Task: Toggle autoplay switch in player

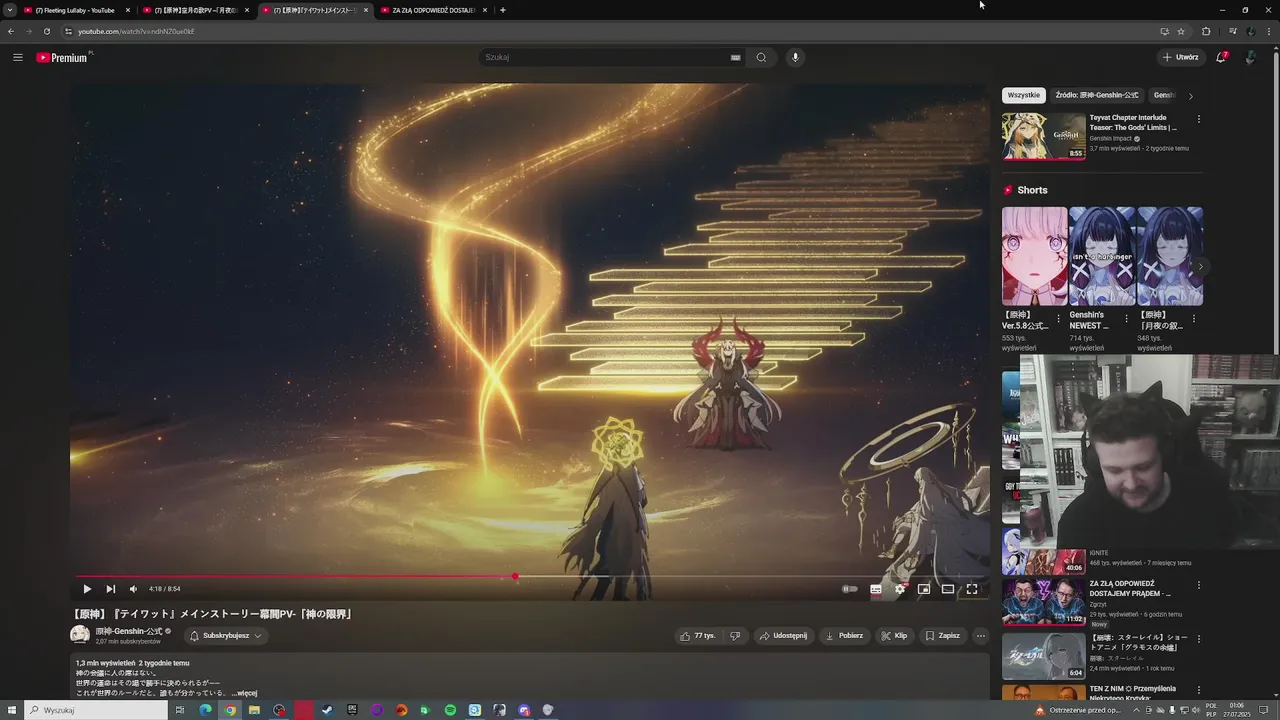Action: coord(850,589)
